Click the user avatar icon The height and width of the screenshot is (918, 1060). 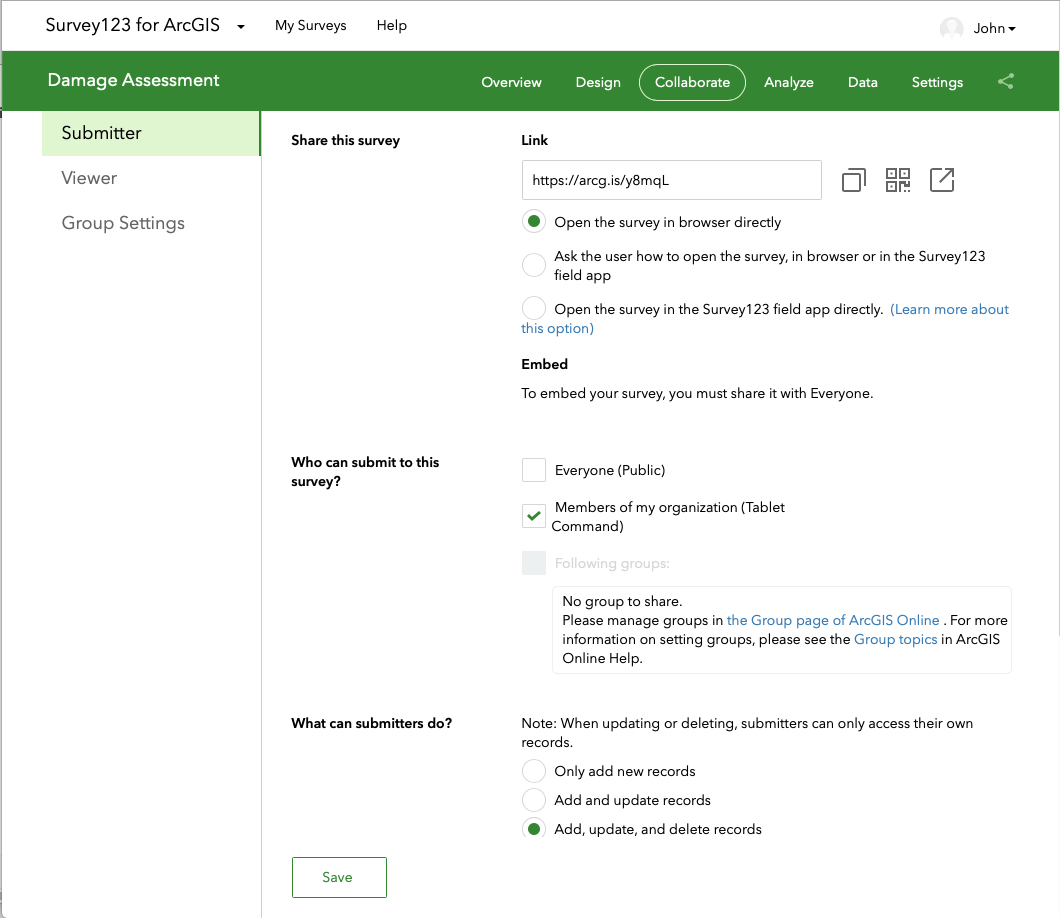pos(951,28)
